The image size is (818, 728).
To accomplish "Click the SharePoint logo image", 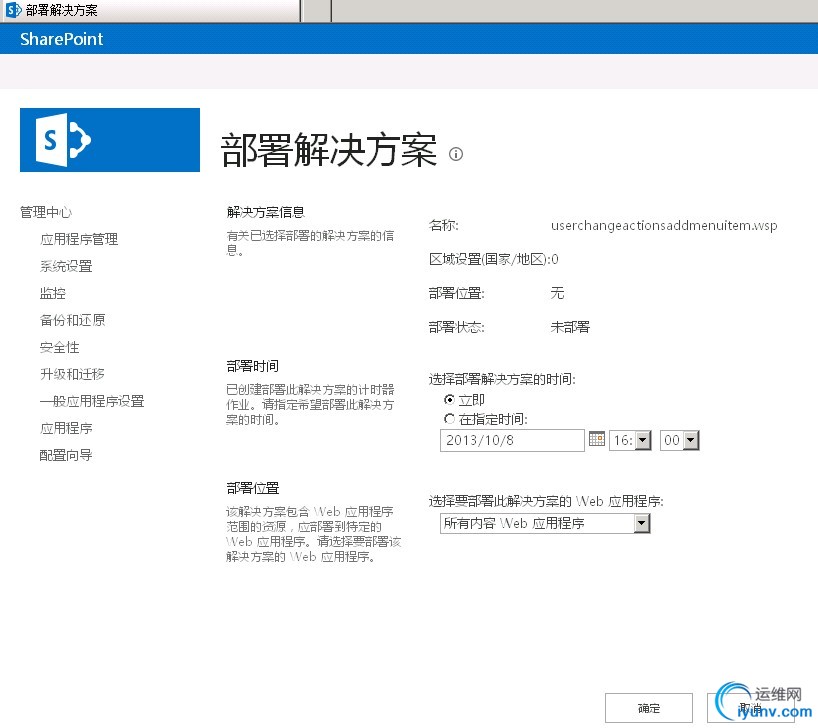I will [110, 140].
